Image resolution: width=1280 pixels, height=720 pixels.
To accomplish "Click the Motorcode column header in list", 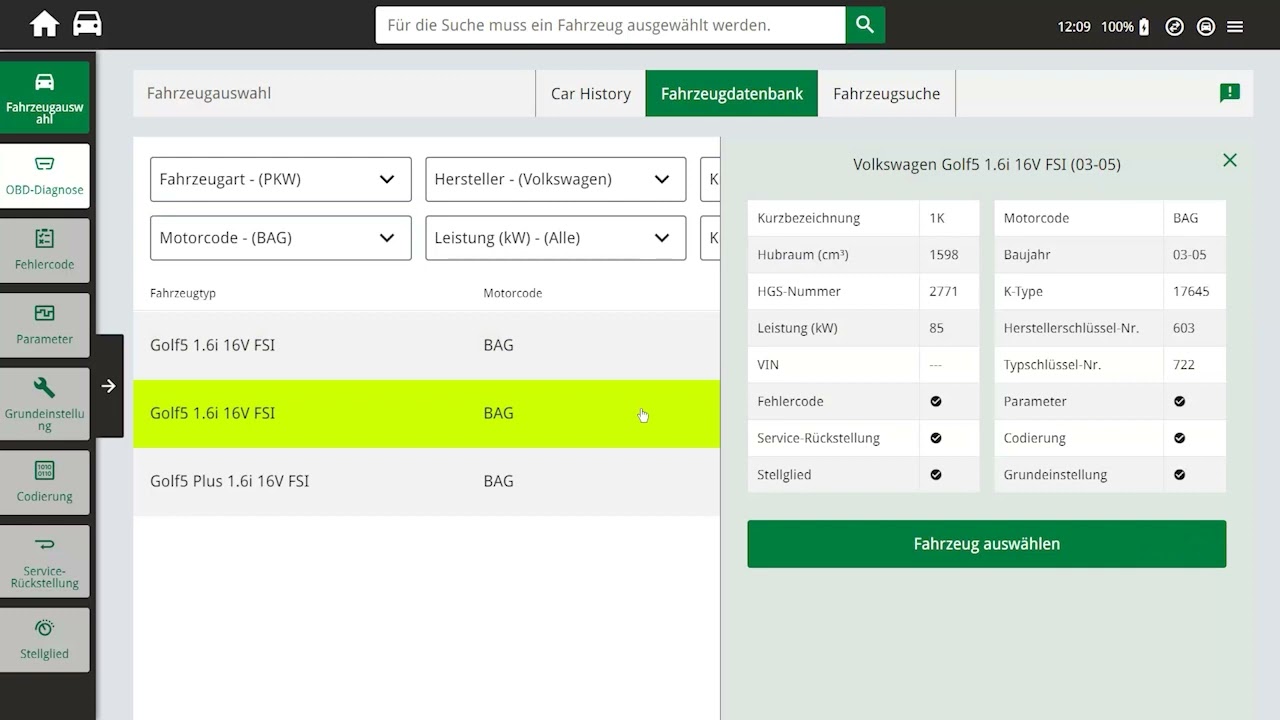I will 513,293.
